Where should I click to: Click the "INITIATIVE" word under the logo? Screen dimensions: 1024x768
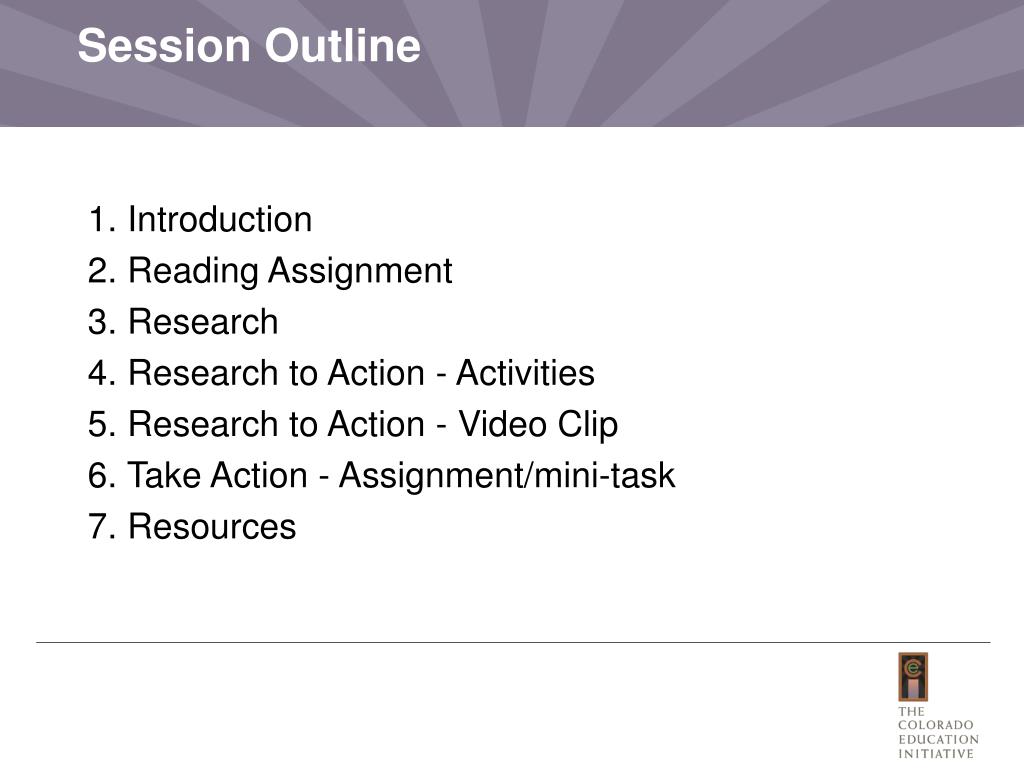point(936,754)
